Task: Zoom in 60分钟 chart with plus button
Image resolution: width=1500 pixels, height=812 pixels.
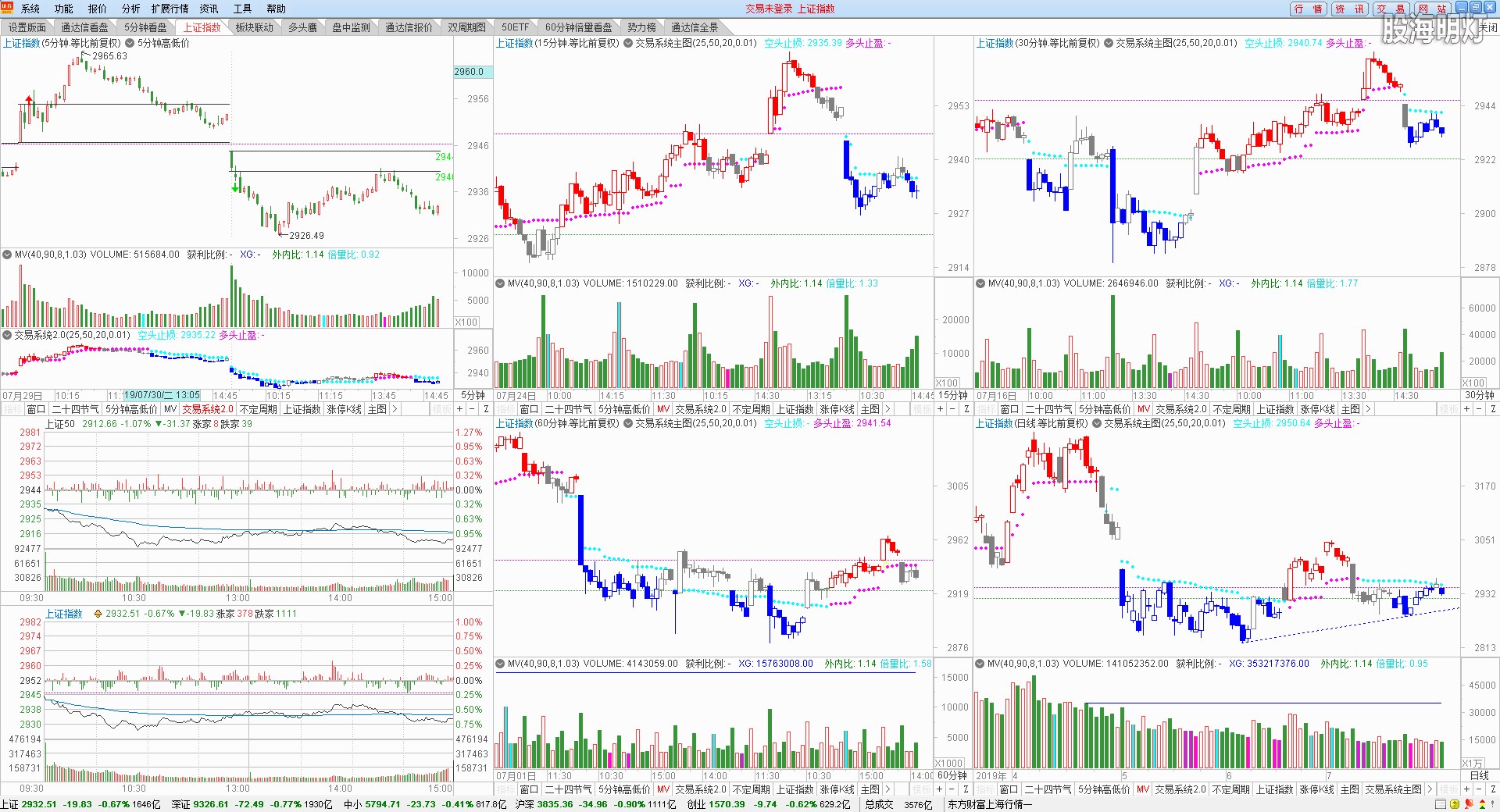Action: [940, 789]
